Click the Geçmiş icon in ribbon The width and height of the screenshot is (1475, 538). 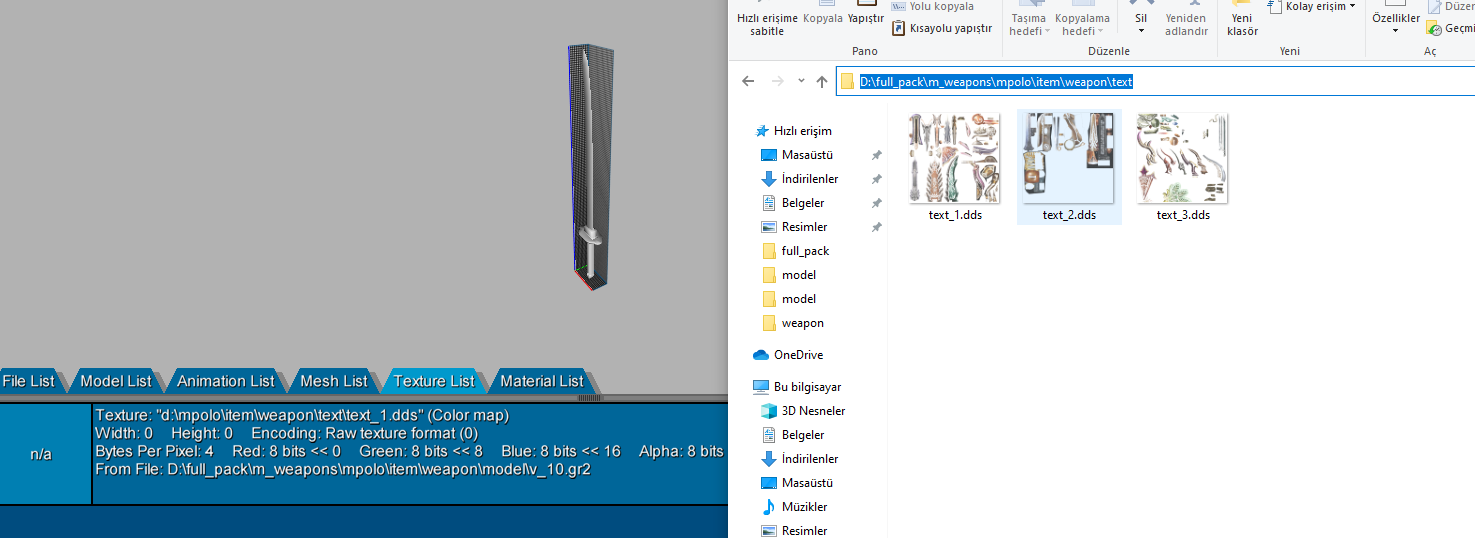coord(1435,29)
